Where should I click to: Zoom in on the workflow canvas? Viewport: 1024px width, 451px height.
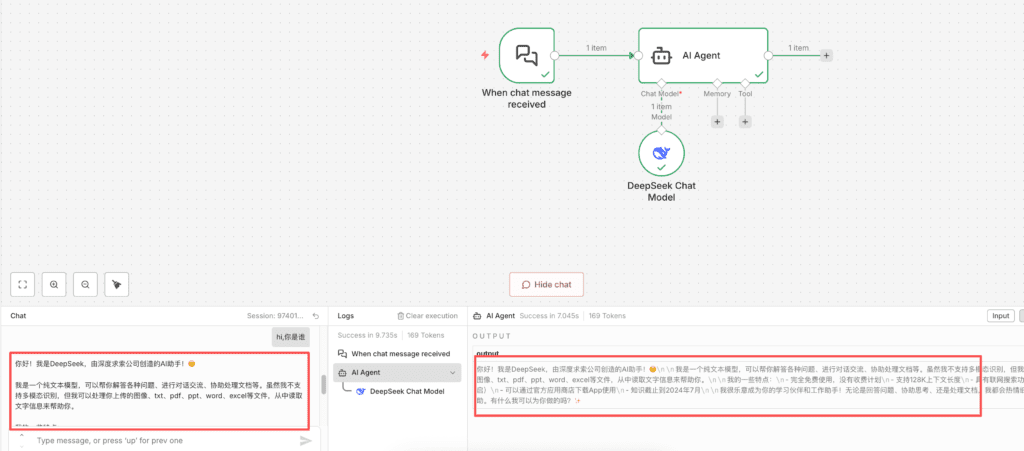[54, 284]
